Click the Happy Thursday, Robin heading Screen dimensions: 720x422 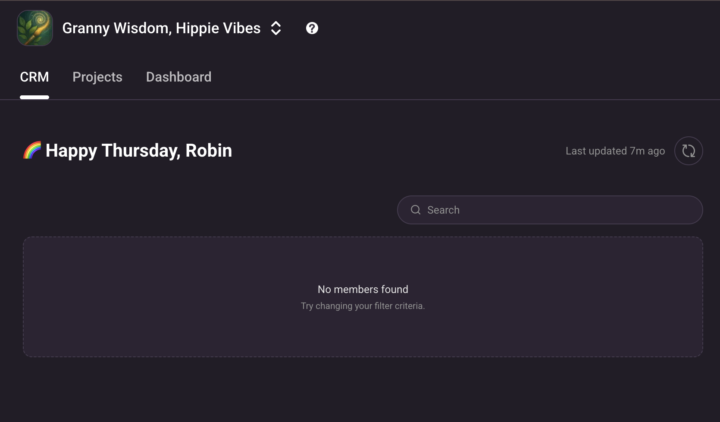pyautogui.click(x=138, y=151)
